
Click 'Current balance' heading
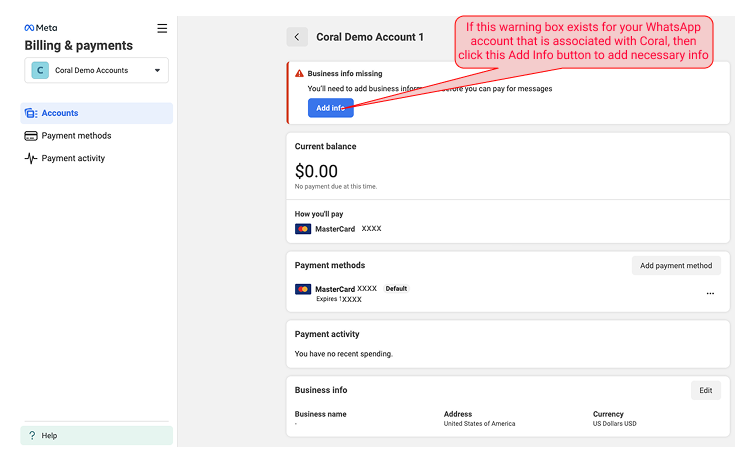pos(325,147)
